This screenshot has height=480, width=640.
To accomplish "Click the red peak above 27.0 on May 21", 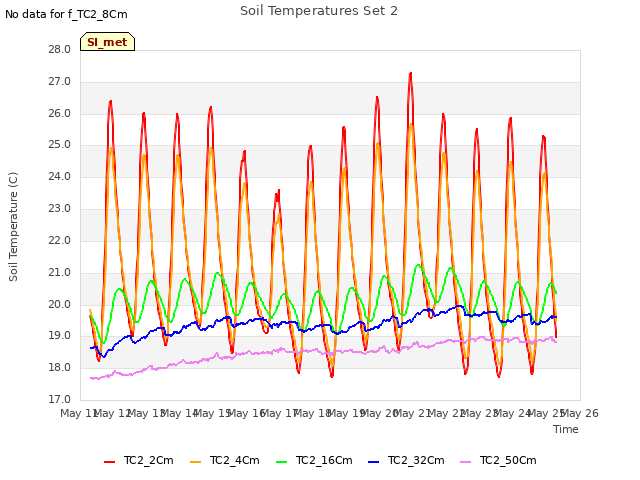I will pos(411,74).
